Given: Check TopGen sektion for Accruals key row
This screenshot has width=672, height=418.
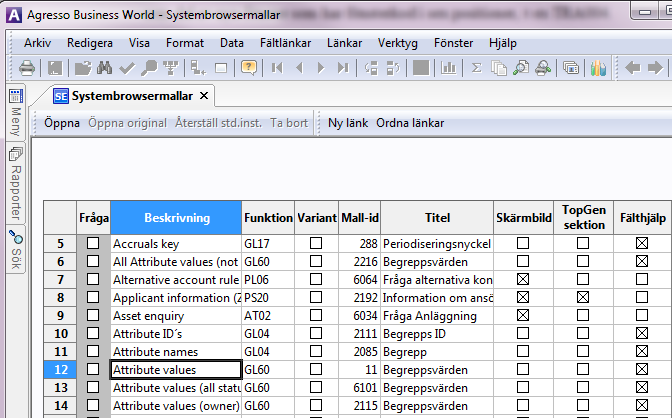Looking at the screenshot, I should pos(583,244).
